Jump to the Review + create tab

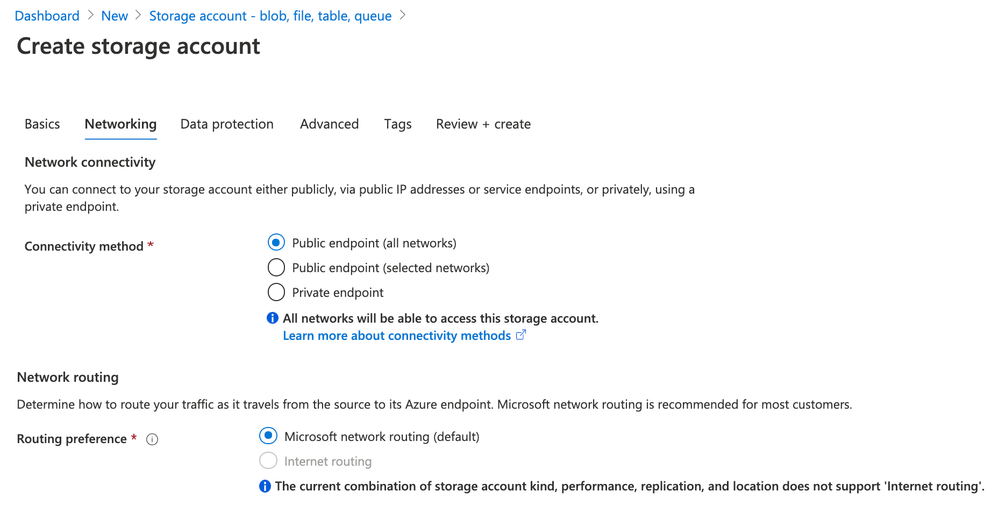pyautogui.click(x=483, y=124)
